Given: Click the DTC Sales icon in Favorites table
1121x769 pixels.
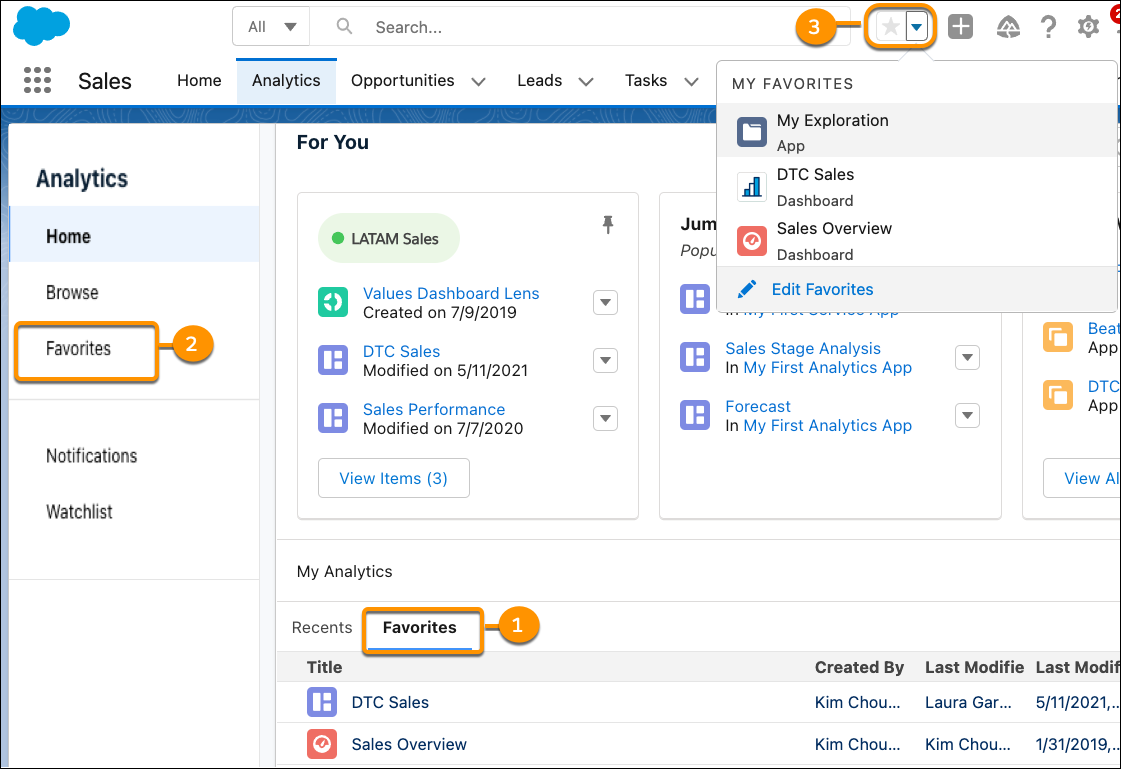Looking at the screenshot, I should (x=322, y=702).
